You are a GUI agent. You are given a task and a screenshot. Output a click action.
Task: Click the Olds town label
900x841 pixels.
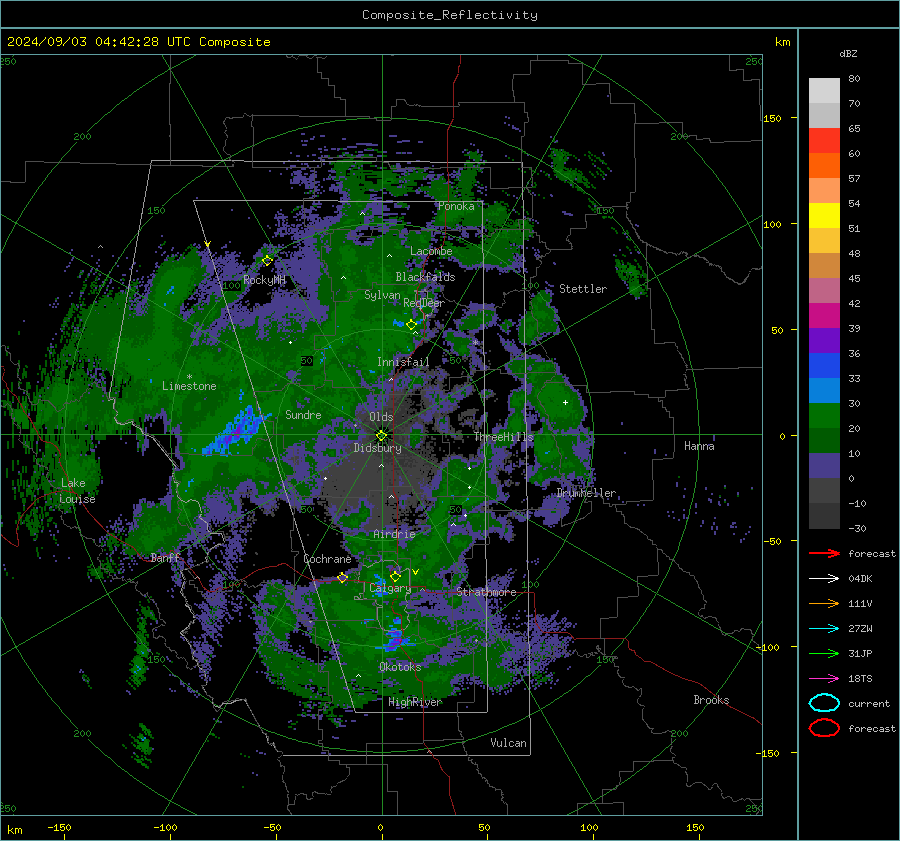[381, 417]
